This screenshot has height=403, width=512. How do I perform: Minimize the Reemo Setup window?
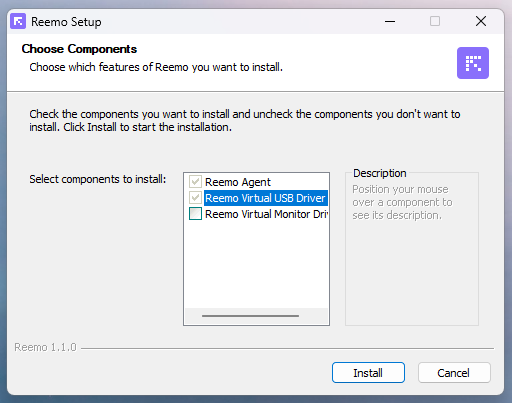[x=390, y=21]
